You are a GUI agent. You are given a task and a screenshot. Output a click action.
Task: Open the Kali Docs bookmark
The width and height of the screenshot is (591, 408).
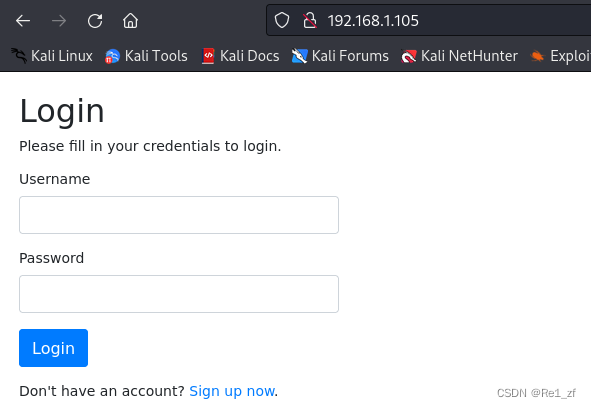click(x=240, y=56)
